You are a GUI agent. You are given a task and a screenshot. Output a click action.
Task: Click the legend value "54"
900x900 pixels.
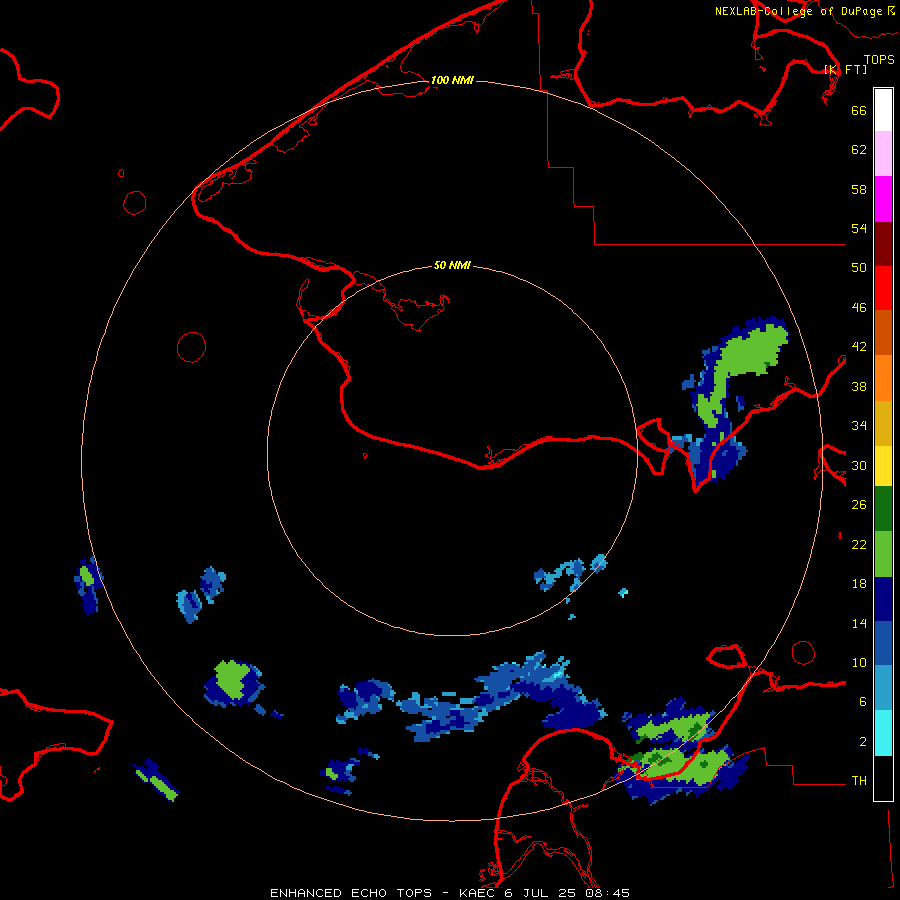(859, 228)
